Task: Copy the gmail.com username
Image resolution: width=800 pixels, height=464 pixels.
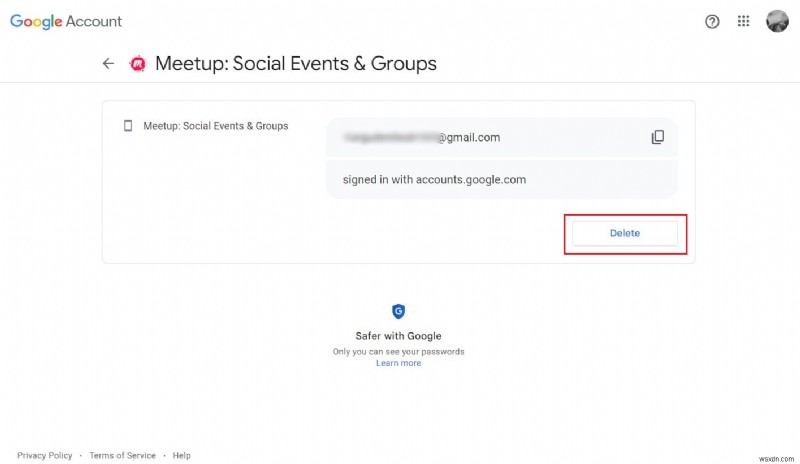Action: click(x=657, y=137)
